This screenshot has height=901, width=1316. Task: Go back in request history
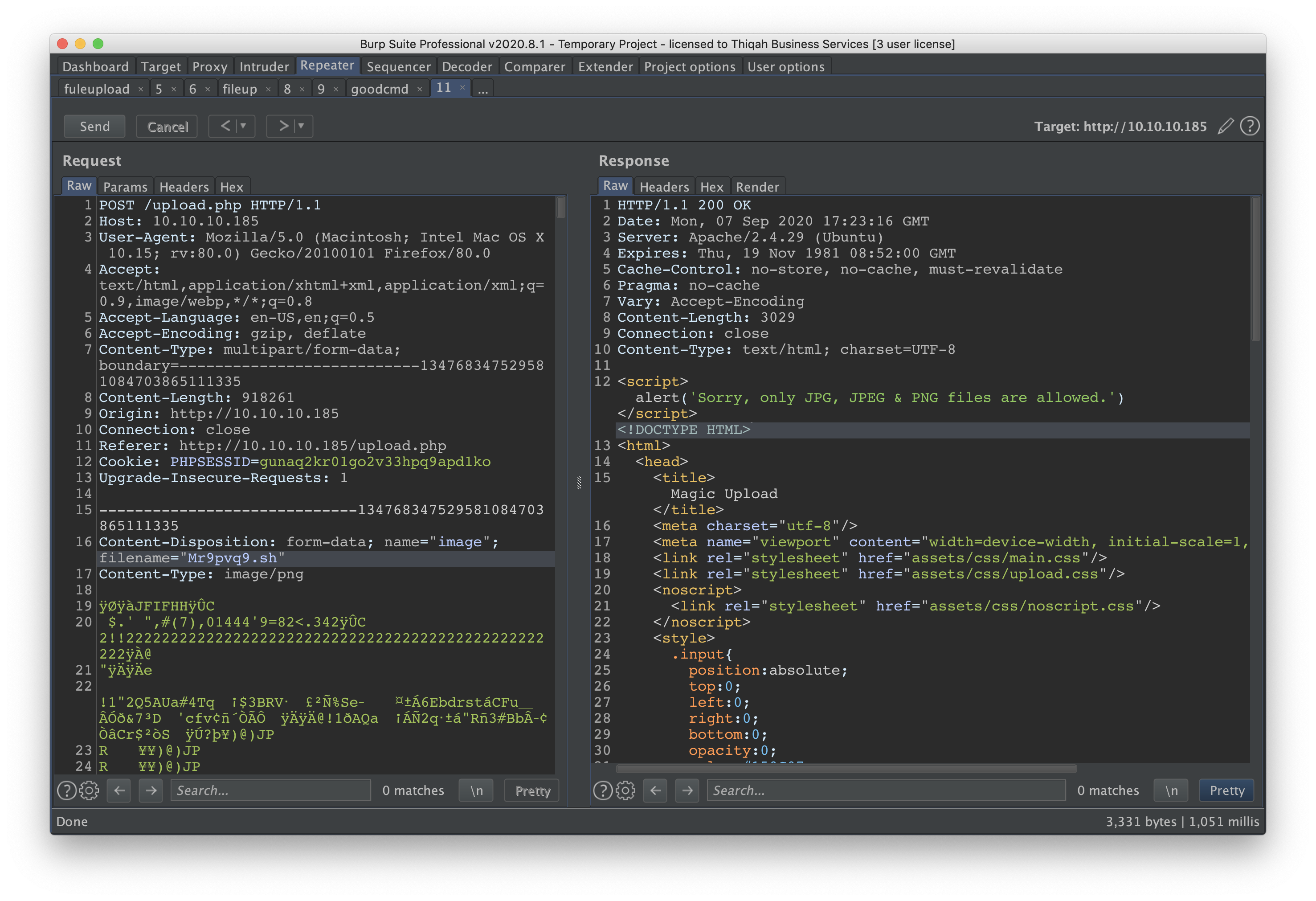pyautogui.click(x=225, y=126)
